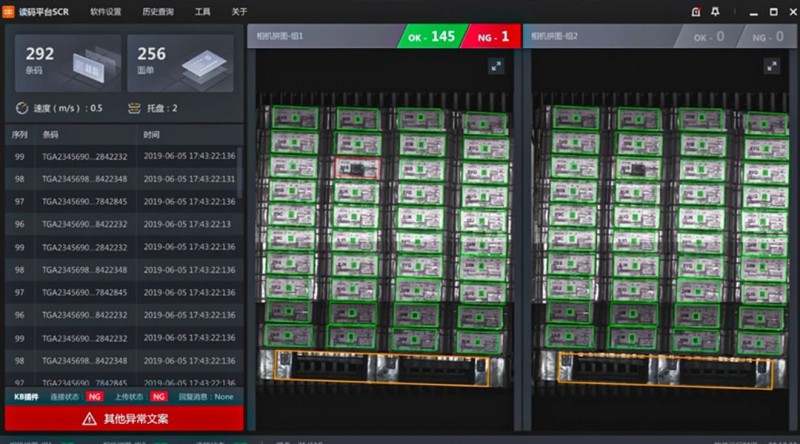Screen dimensions: 800x444
Task: Click the 托盘 pallet icon
Action: [x=135, y=108]
